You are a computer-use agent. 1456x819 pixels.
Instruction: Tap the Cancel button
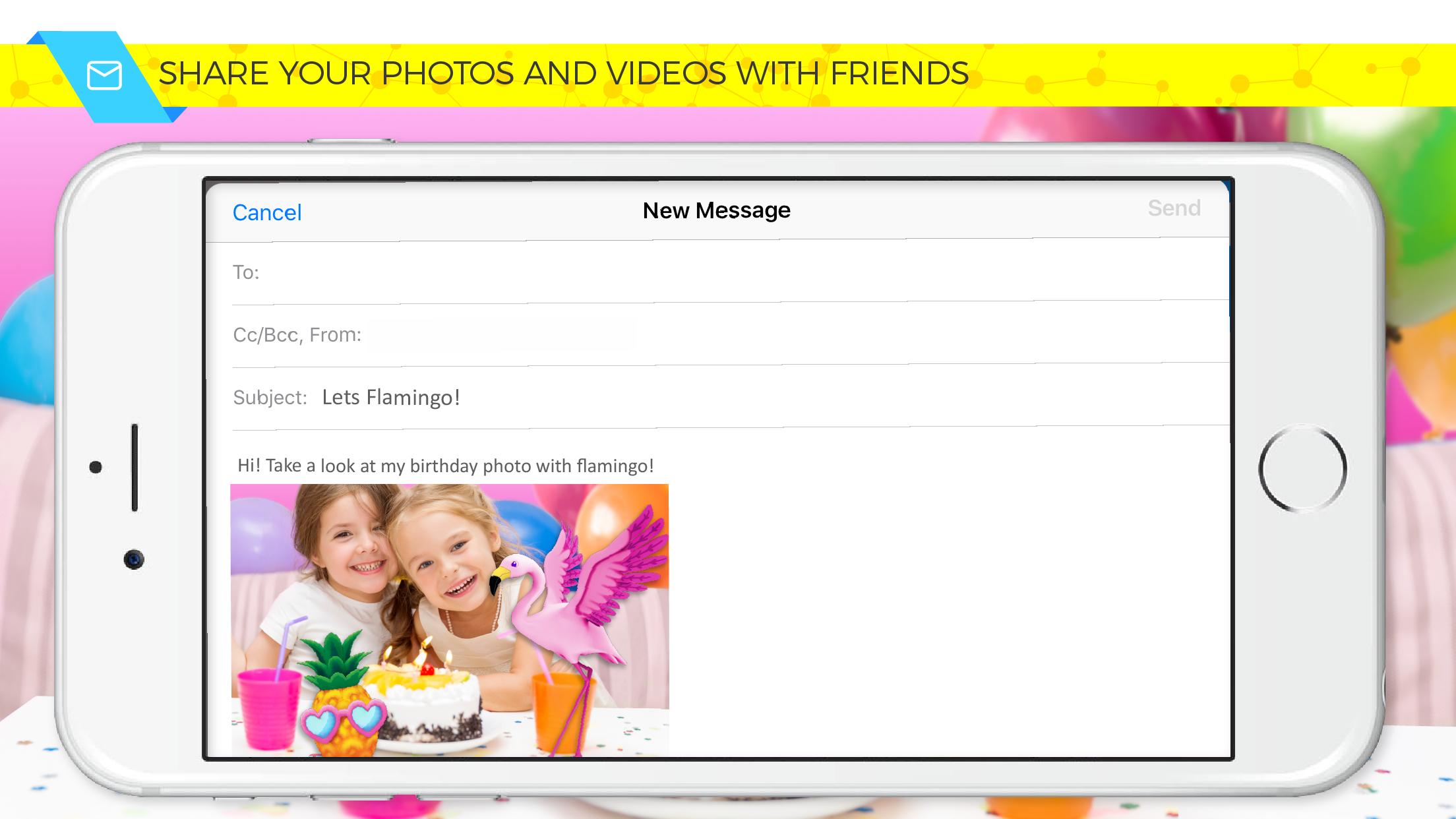[x=266, y=212]
